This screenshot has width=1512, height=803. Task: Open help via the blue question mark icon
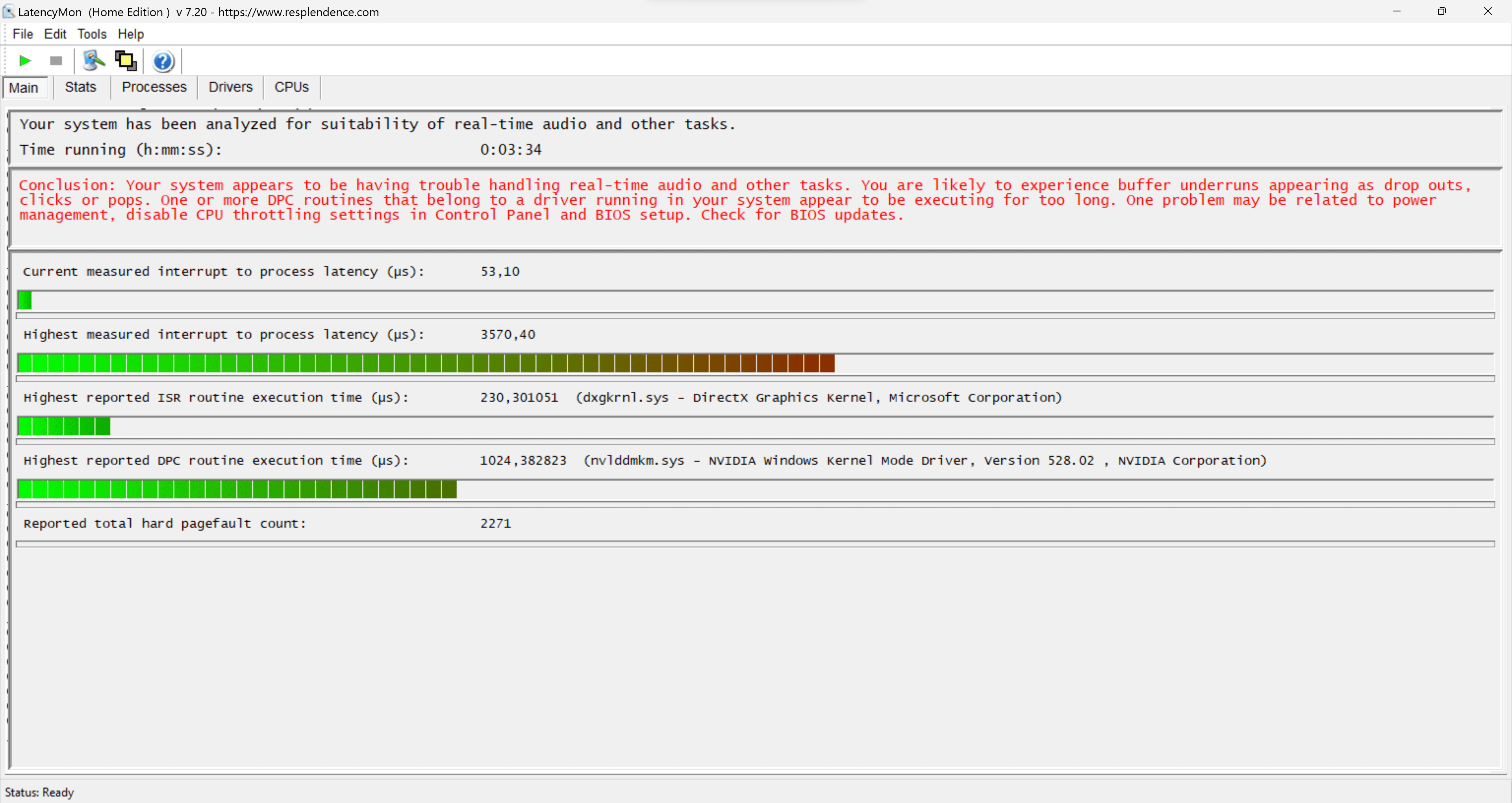[x=163, y=61]
